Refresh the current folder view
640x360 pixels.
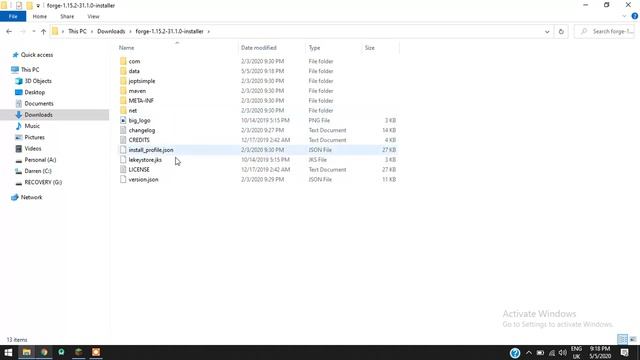pos(561,31)
